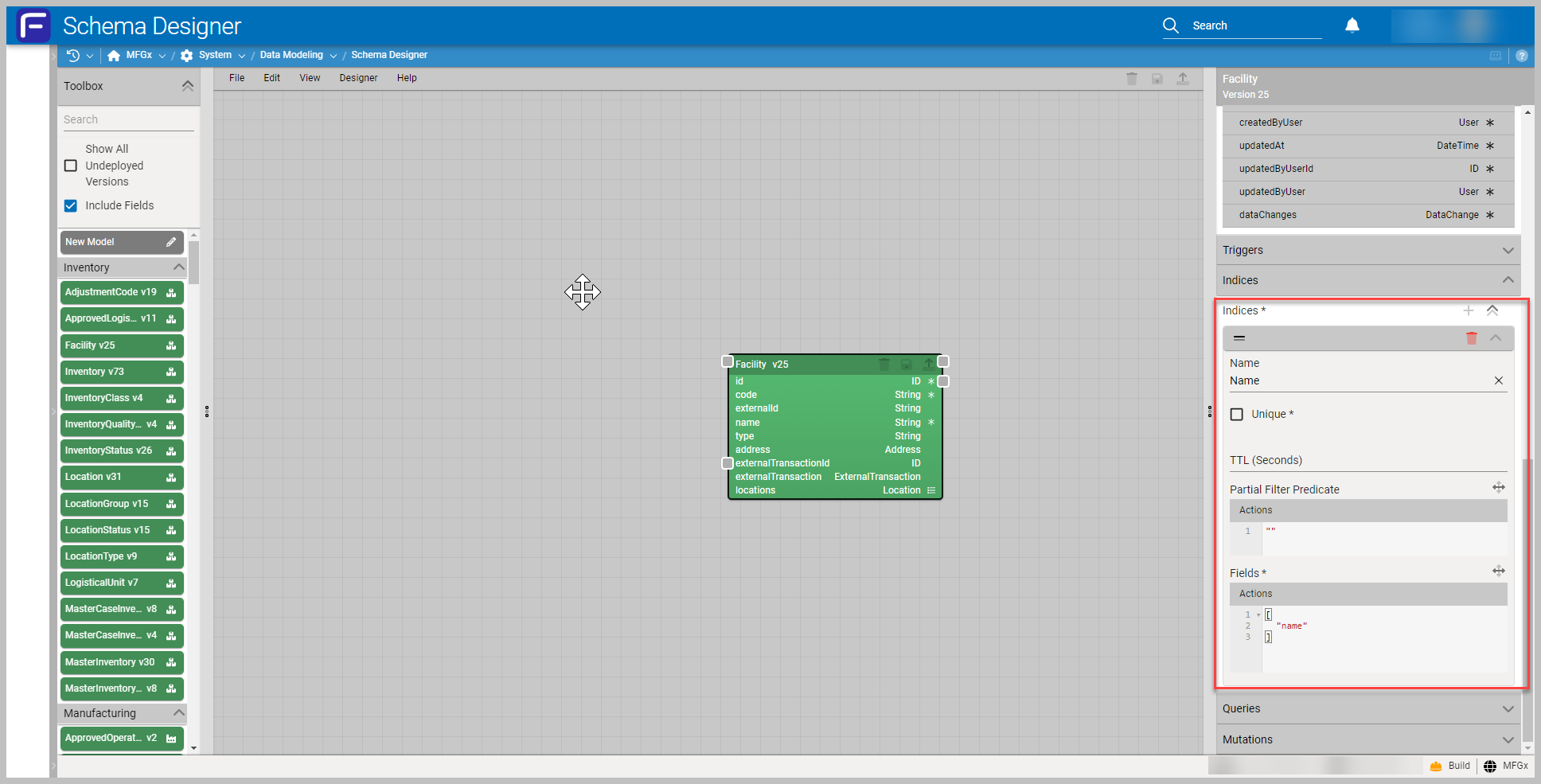The image size is (1541, 784).
Task: Open the Edit menu
Action: (x=271, y=78)
